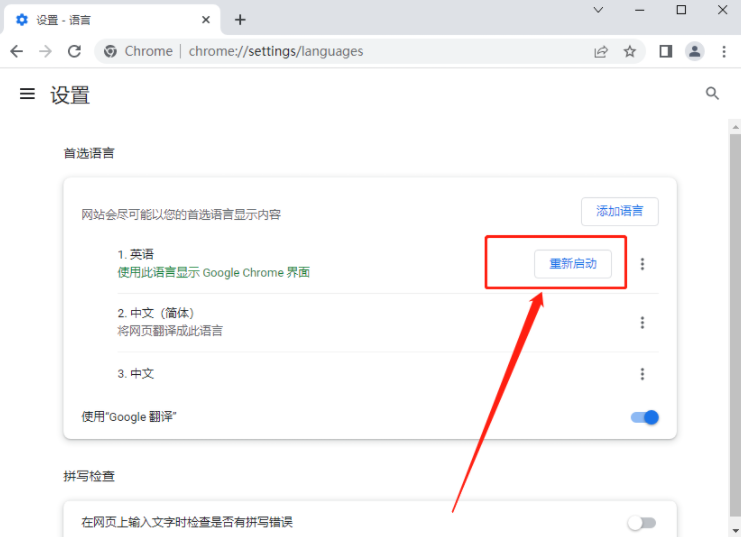Click the 首选语言 section heading
The width and height of the screenshot is (741, 537).
(89, 153)
